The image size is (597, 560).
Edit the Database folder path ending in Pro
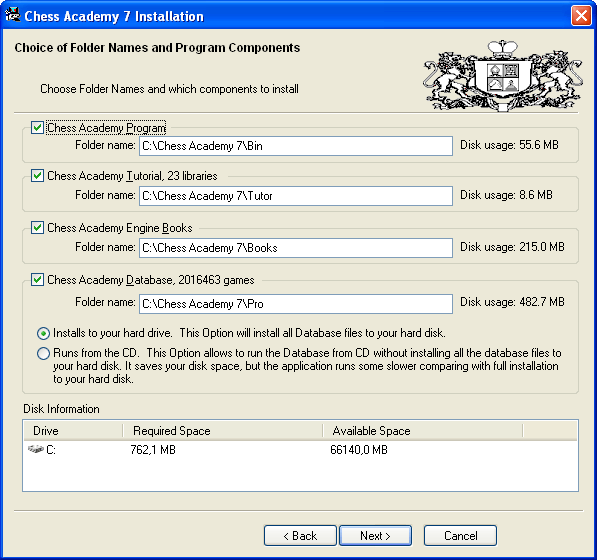tap(296, 304)
